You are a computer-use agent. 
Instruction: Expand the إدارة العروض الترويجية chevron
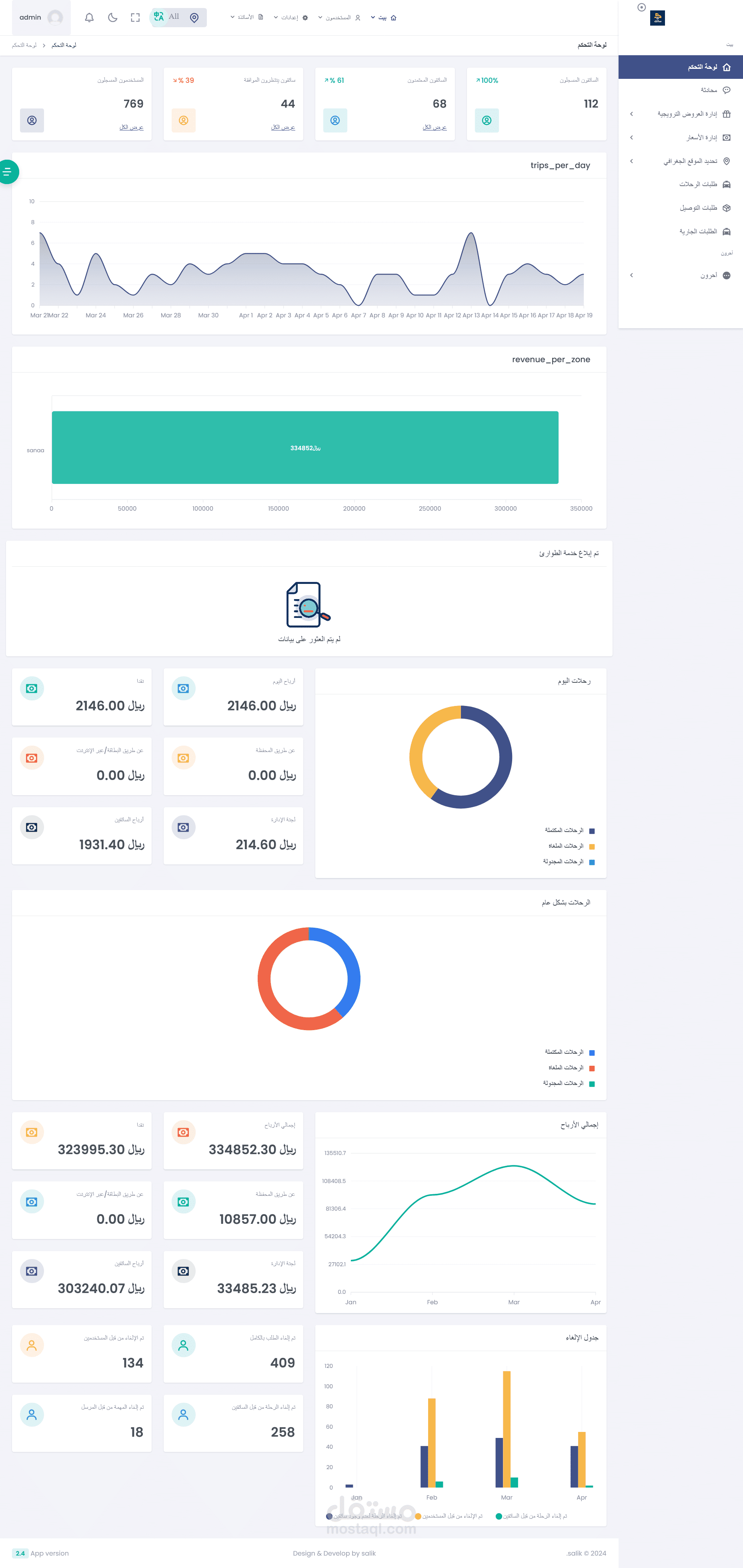[632, 114]
